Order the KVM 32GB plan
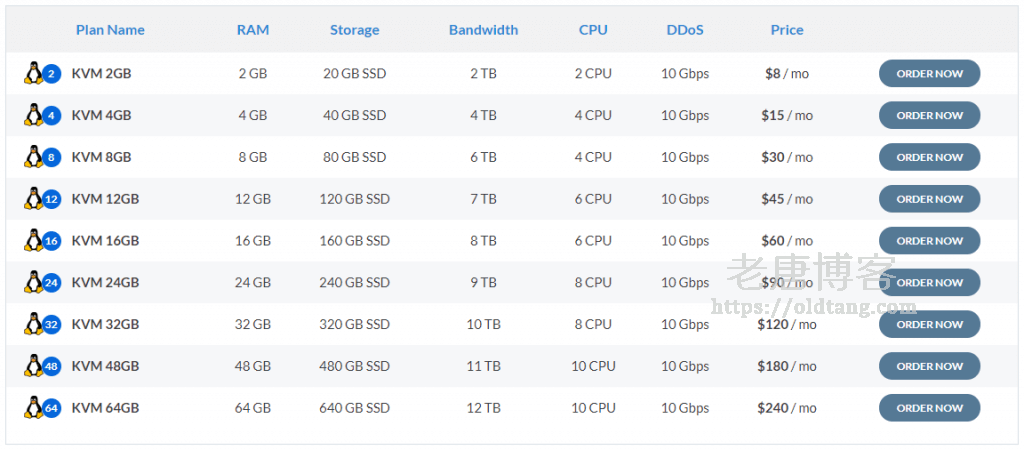The image size is (1024, 450). [929, 324]
